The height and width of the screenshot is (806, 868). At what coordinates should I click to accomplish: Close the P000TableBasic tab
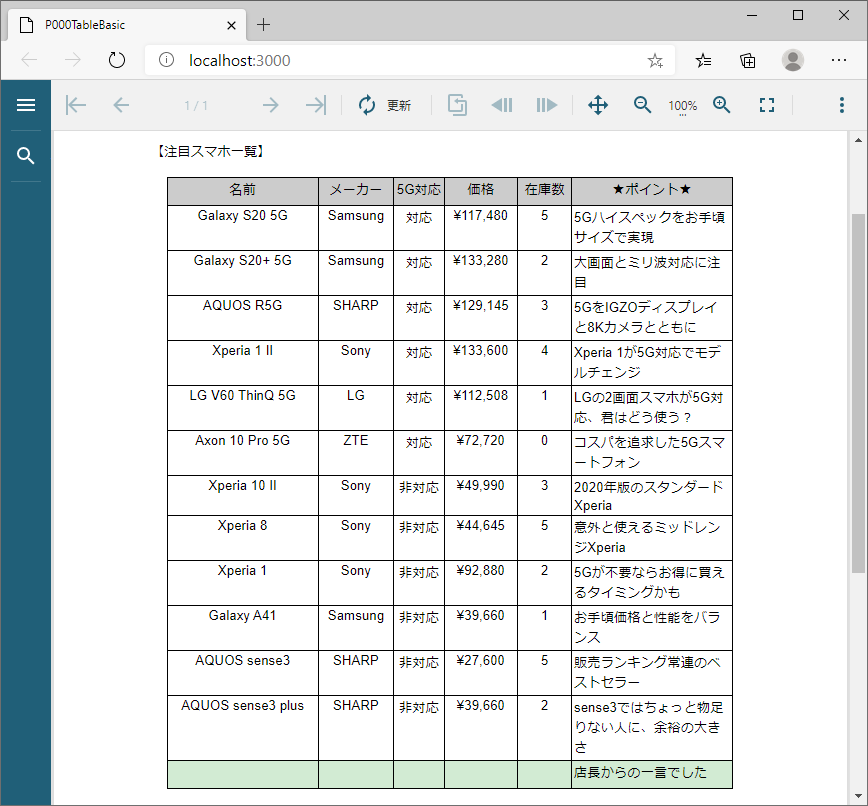pyautogui.click(x=231, y=25)
